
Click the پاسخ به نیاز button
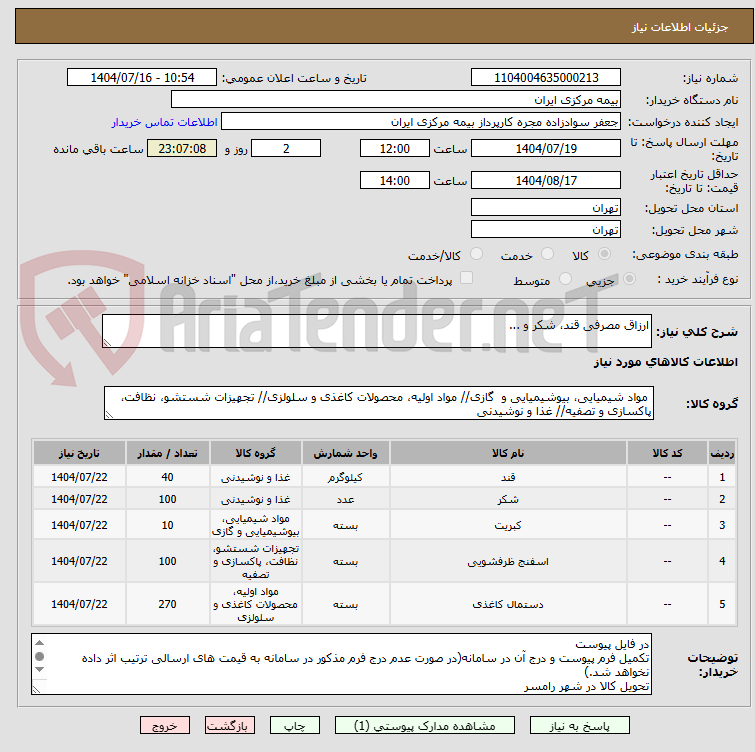579,725
